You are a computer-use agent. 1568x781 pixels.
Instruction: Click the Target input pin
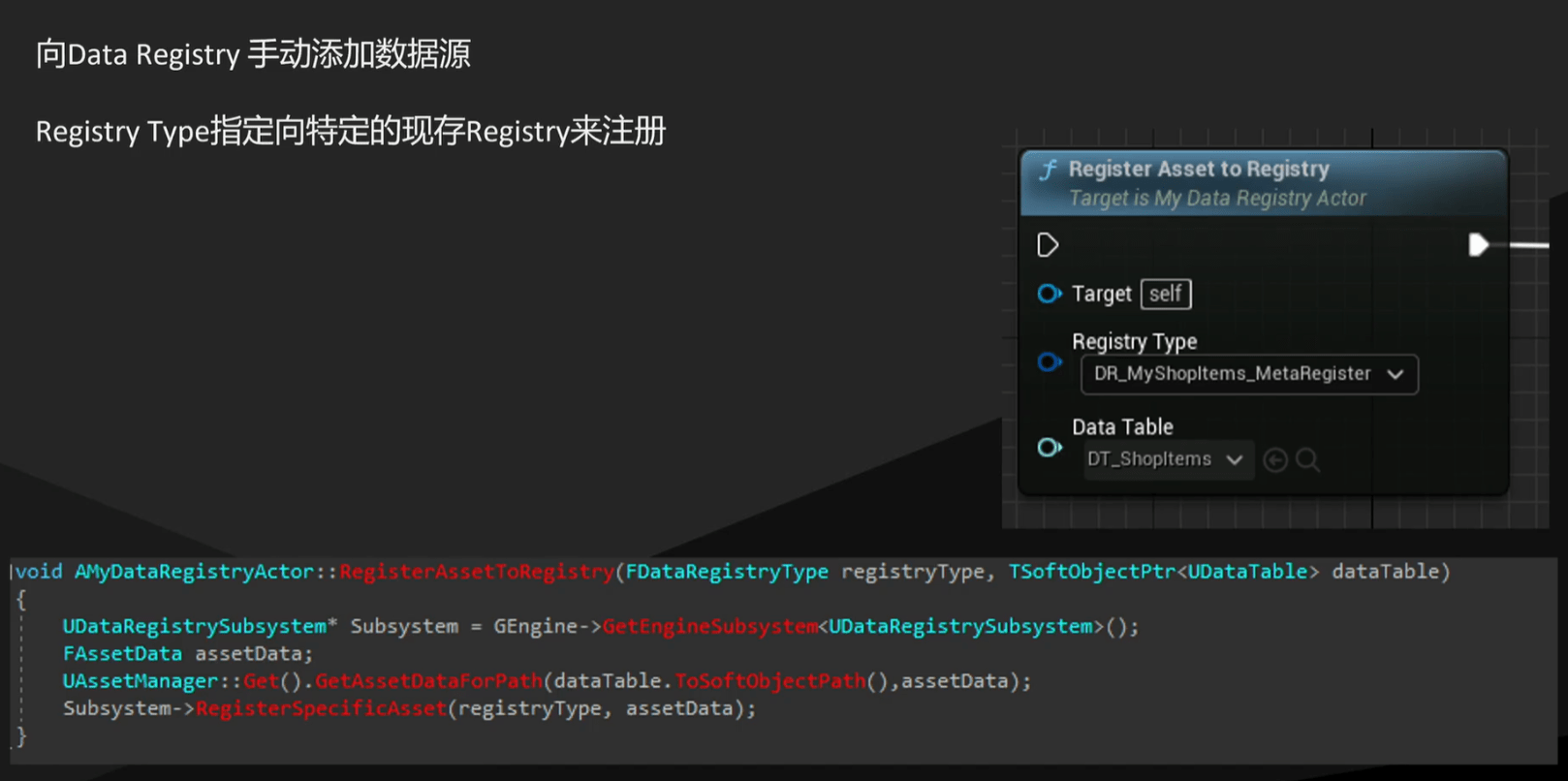pos(1049,294)
